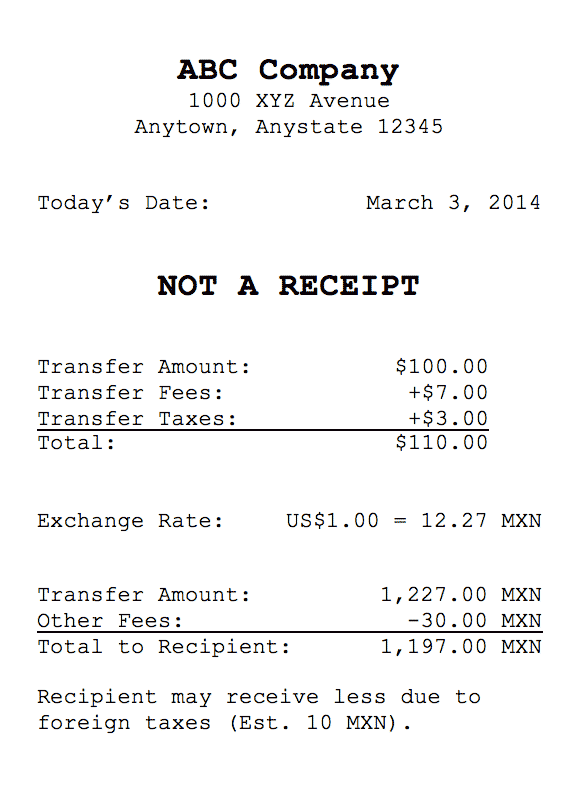Click the 1,197.00 MXN recipient total
Image resolution: width=576 pixels, height=789 pixels.
click(x=461, y=647)
